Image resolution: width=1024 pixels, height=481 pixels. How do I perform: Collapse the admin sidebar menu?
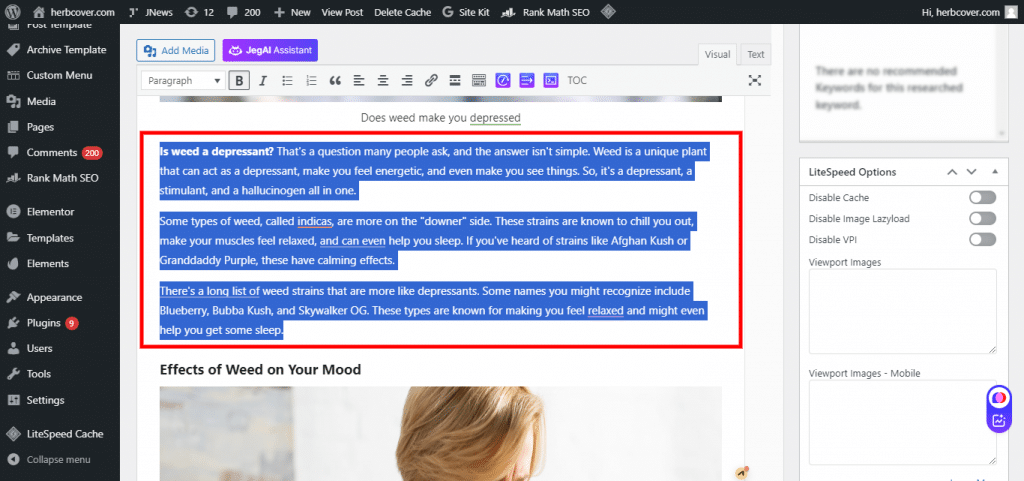pyautogui.click(x=60, y=459)
